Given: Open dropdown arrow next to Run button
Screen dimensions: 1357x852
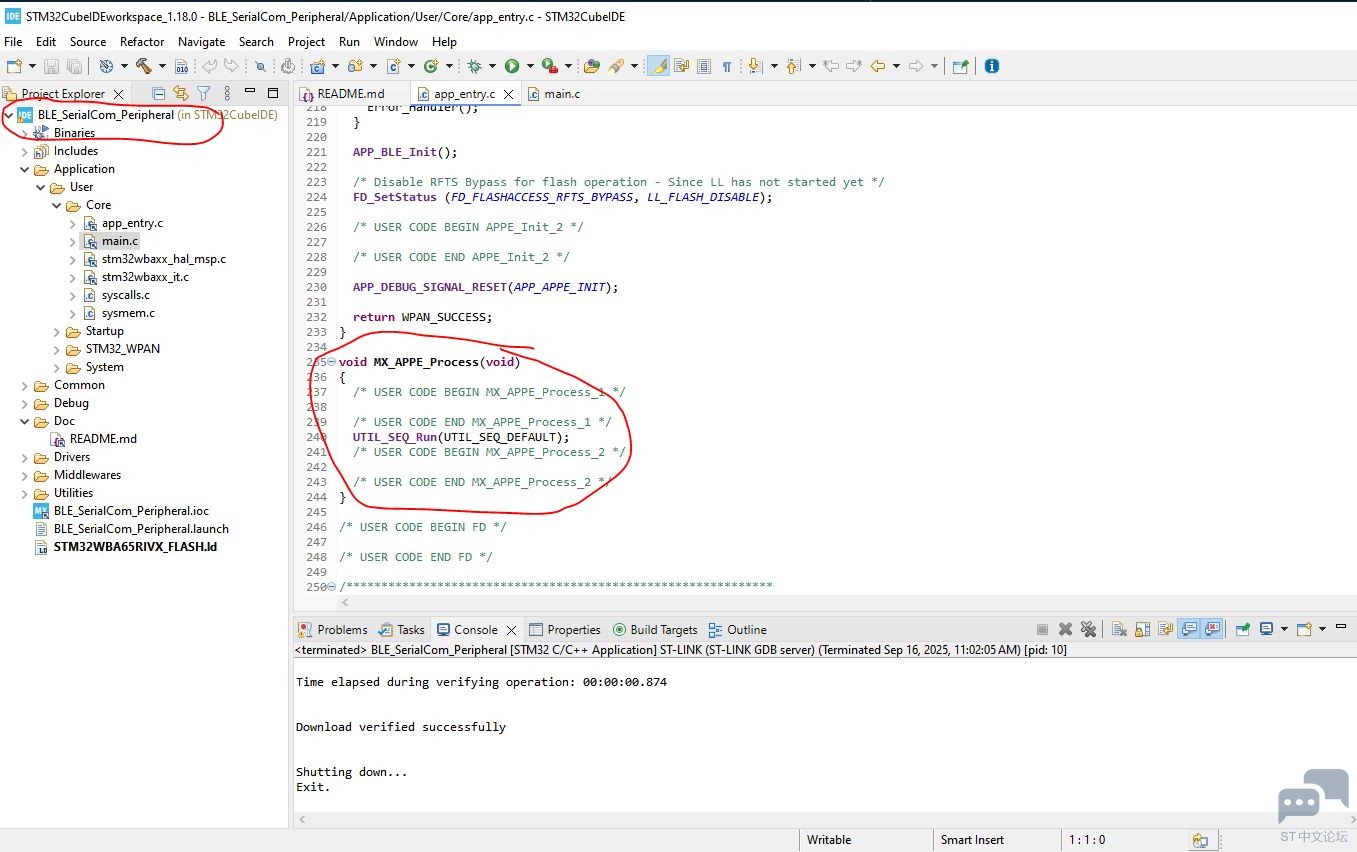Looking at the screenshot, I should [529, 66].
